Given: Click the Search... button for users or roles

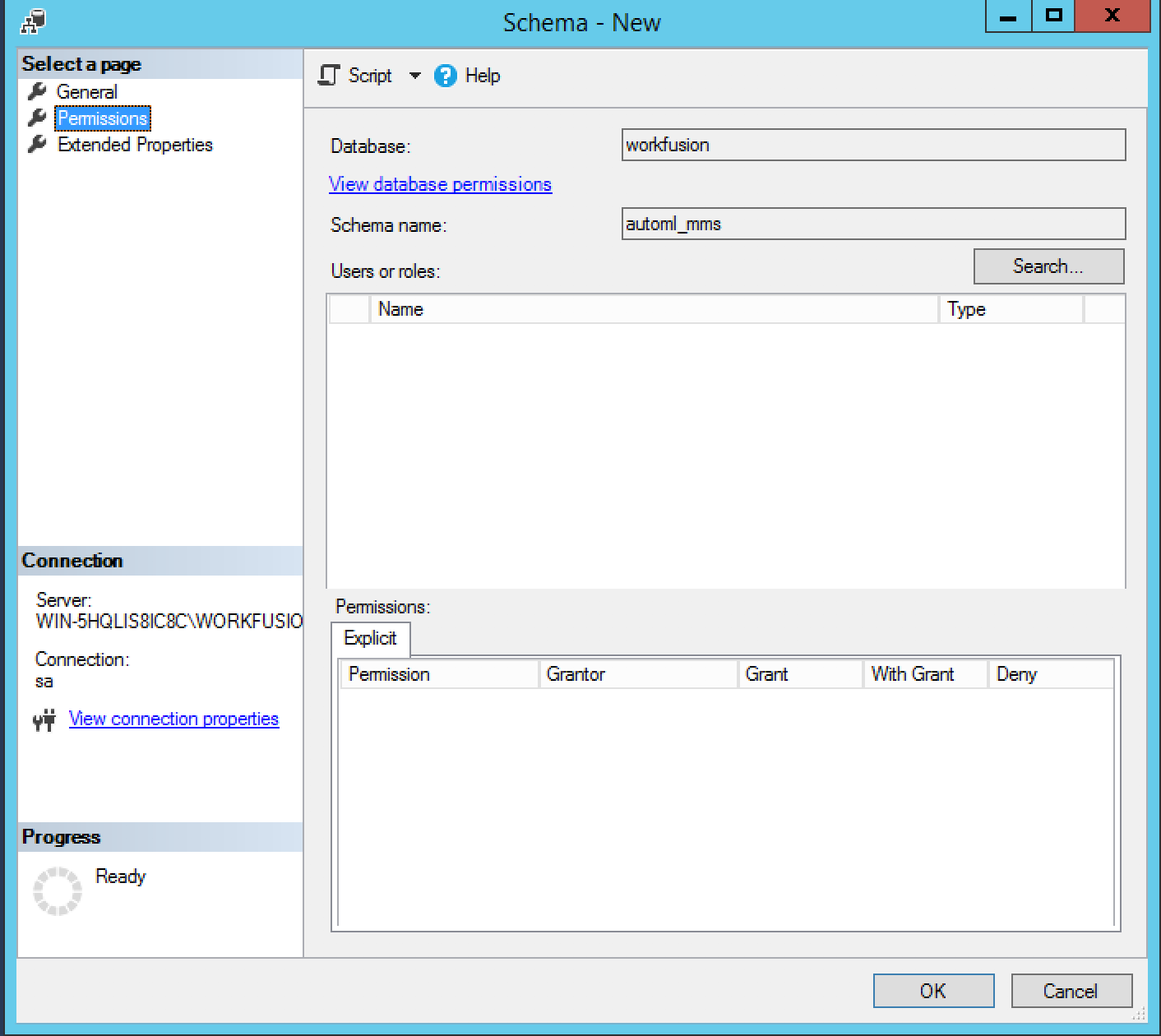Looking at the screenshot, I should pos(1048,266).
